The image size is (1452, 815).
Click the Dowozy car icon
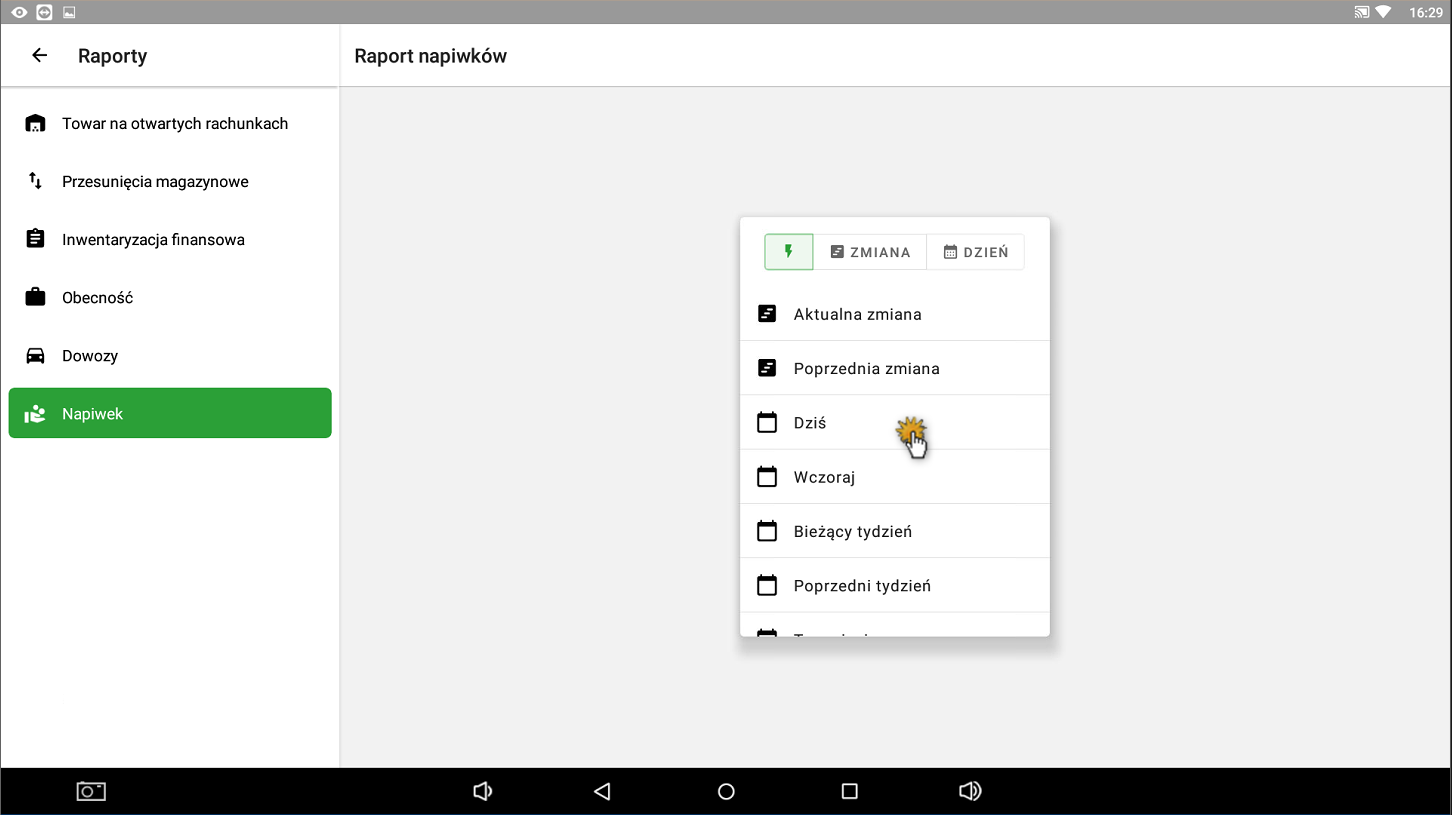(35, 356)
